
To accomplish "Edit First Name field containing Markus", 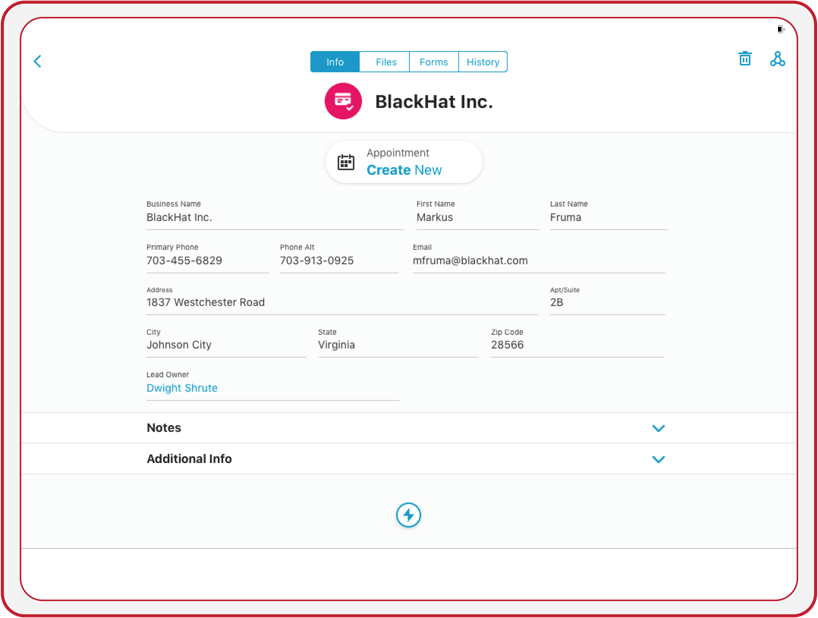I will [477, 217].
